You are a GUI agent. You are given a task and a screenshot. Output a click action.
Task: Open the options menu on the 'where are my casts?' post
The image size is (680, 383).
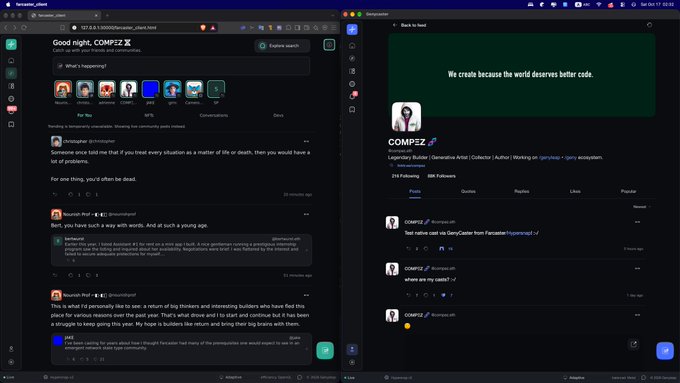[637, 268]
